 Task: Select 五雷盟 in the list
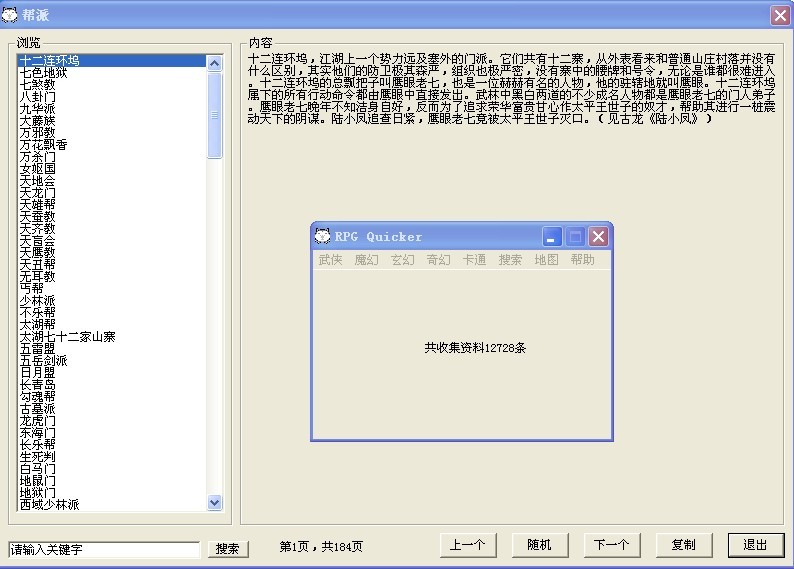pos(112,349)
